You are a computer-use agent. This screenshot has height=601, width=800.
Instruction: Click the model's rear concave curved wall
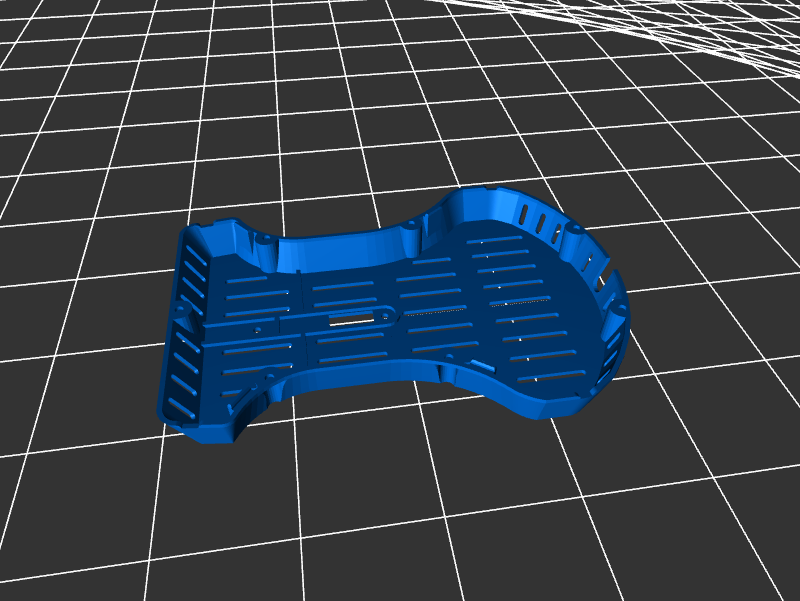click(x=340, y=250)
